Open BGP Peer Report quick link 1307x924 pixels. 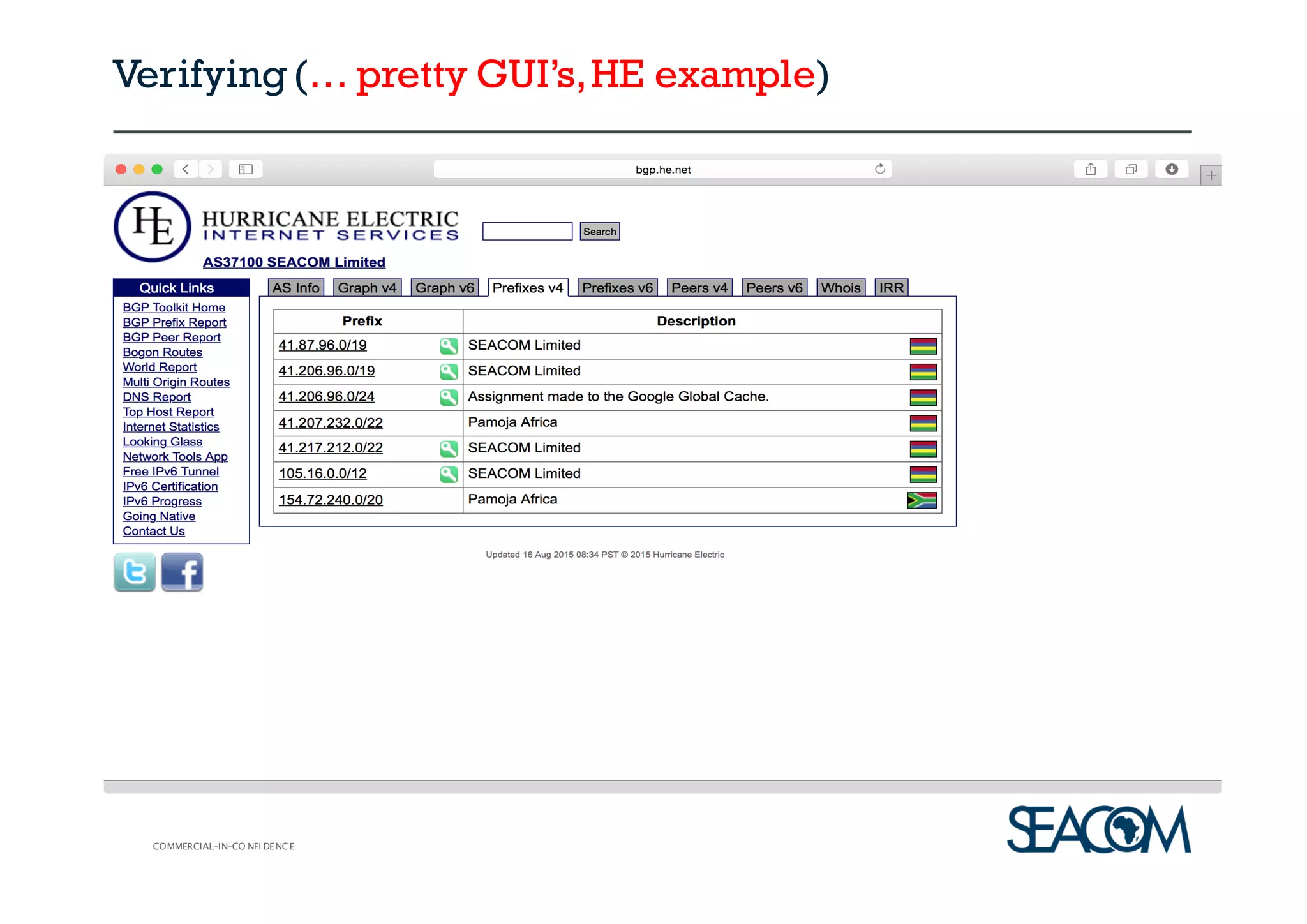pos(172,337)
